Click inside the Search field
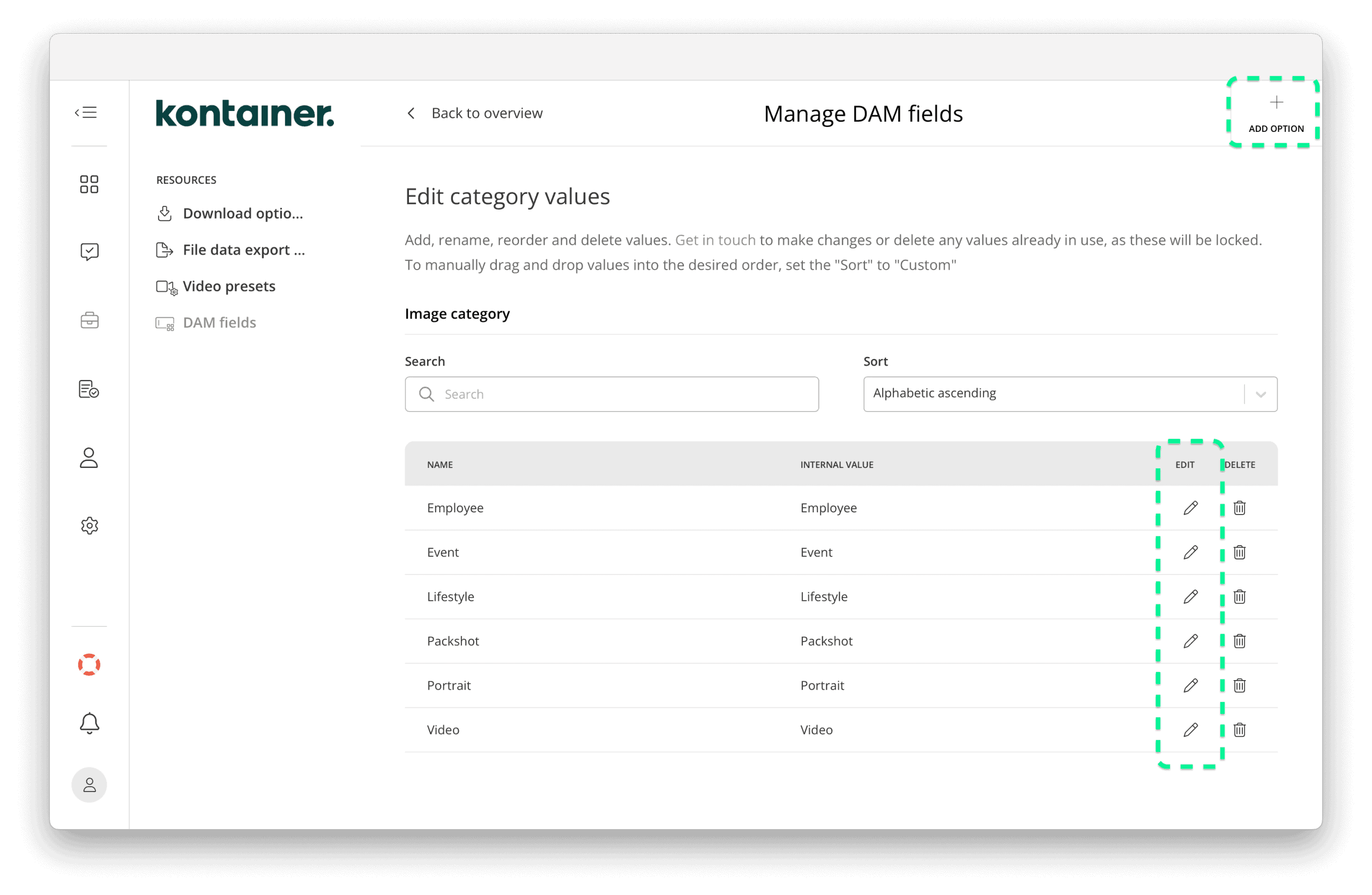1372x895 pixels. (611, 394)
